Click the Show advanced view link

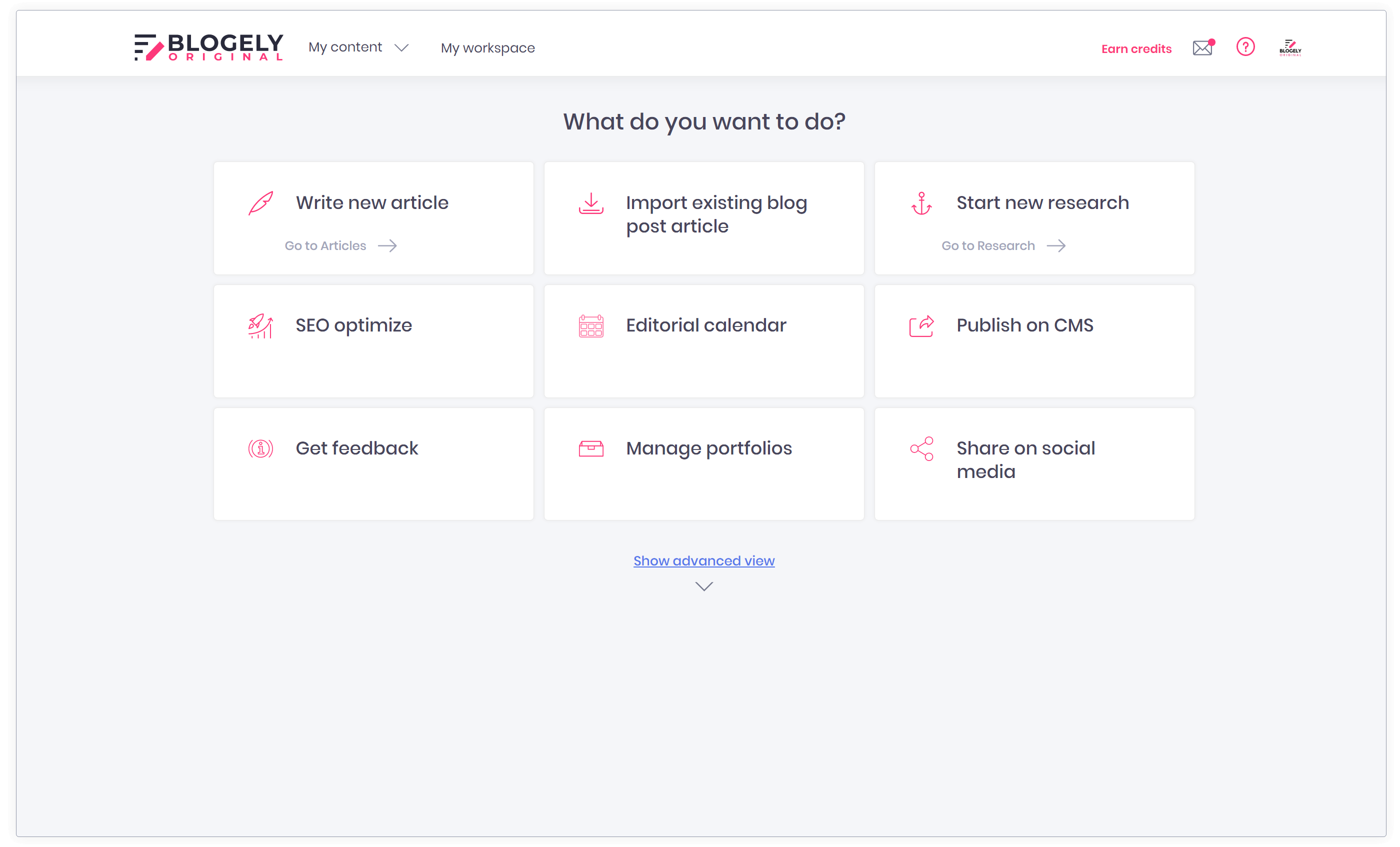click(x=703, y=560)
